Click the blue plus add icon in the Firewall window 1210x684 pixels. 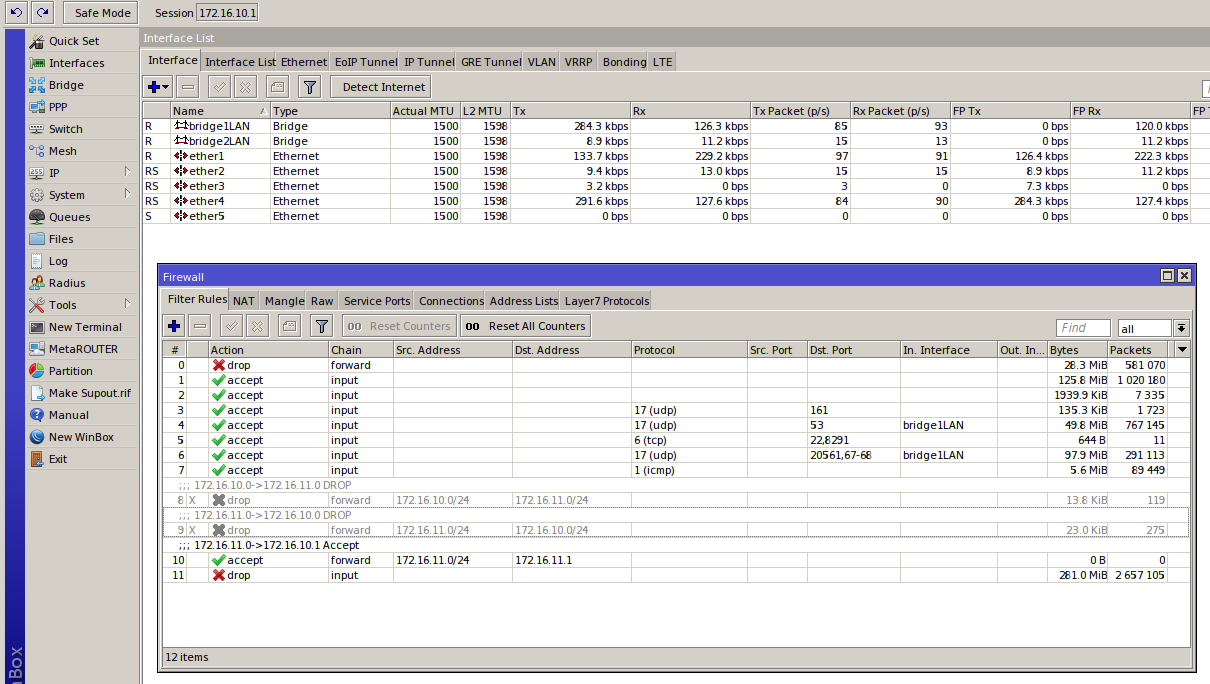pos(174,326)
